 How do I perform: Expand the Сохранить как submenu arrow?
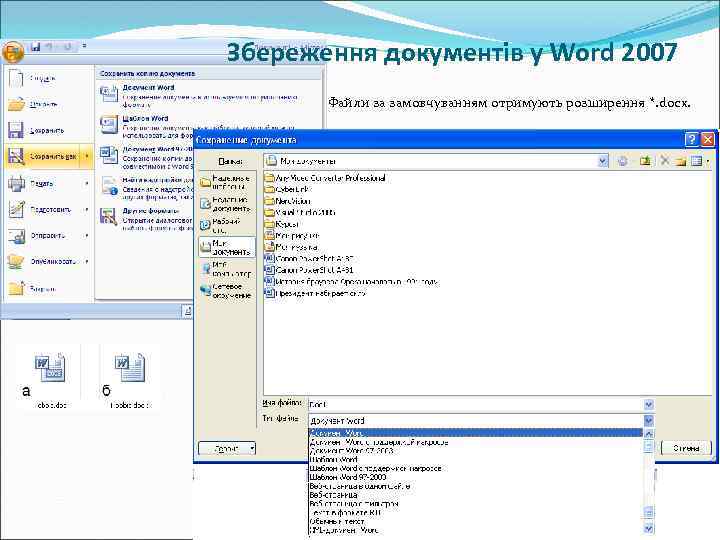87,156
